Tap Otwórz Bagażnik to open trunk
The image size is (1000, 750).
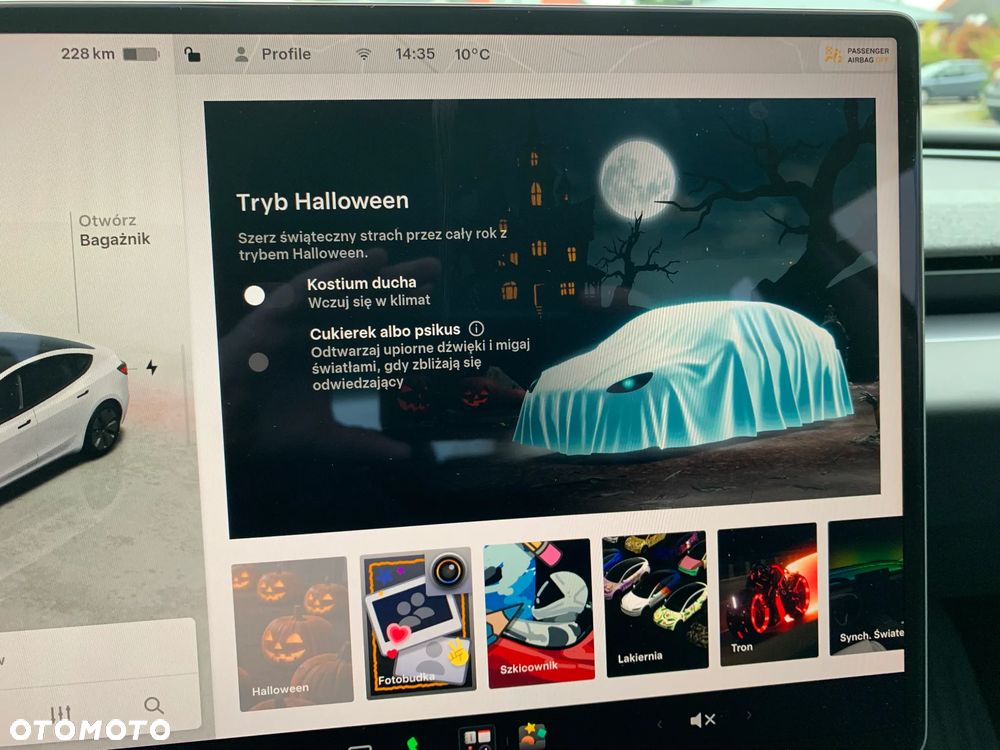point(114,230)
